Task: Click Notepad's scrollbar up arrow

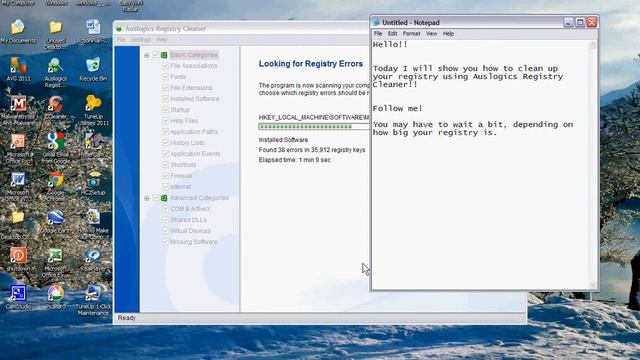Action: 593,44
